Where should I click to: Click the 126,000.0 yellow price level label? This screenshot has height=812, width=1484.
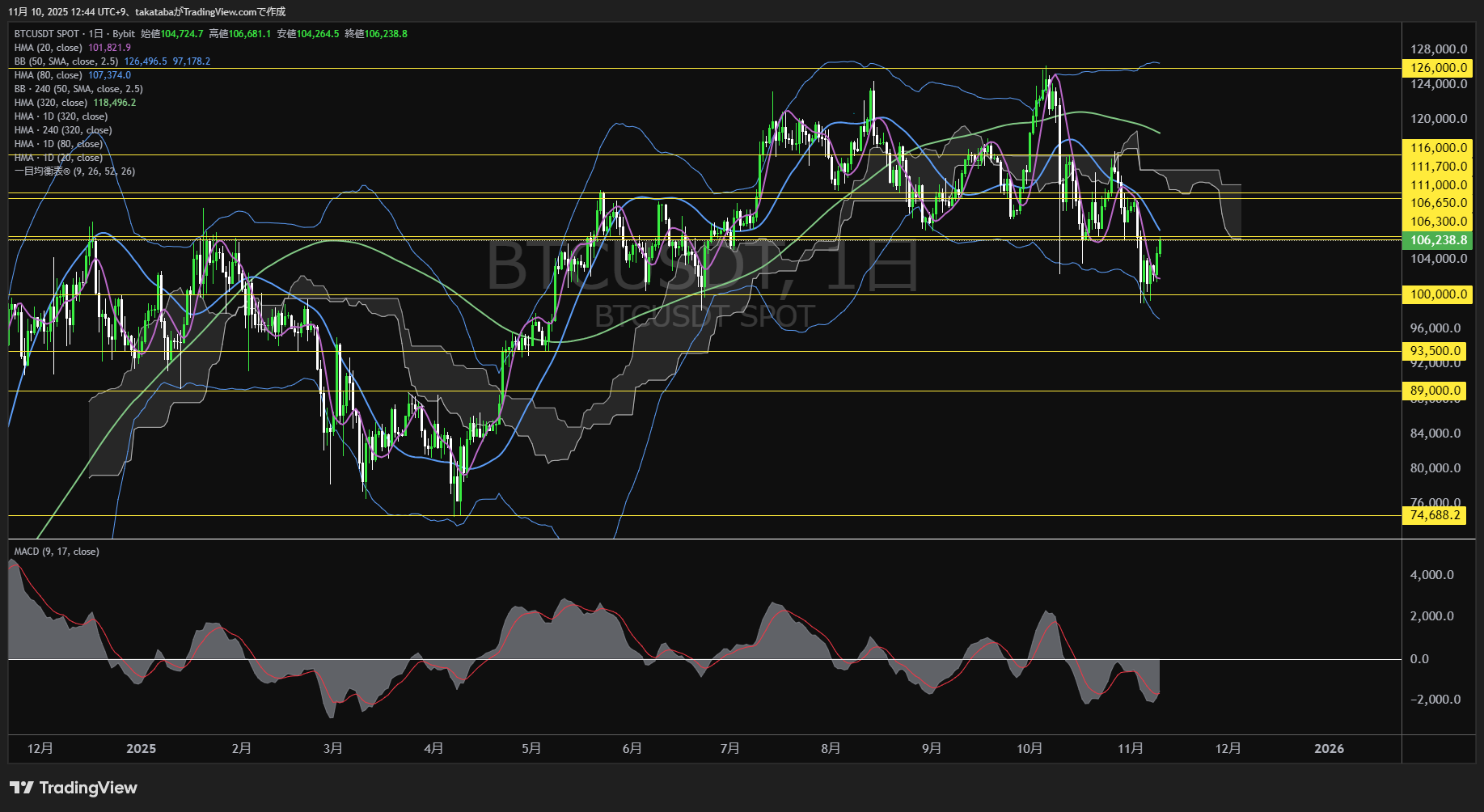[1438, 68]
